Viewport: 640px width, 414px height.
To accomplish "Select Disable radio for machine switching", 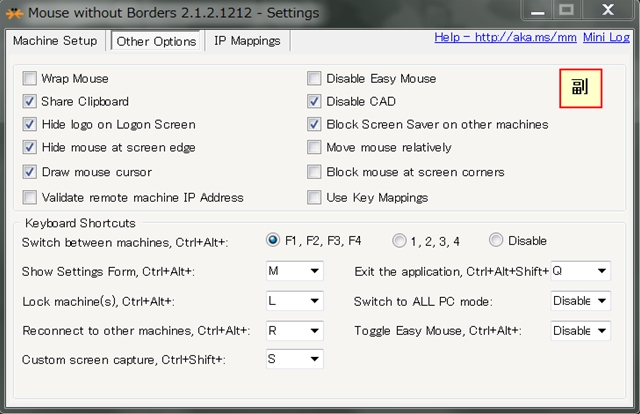I will pyautogui.click(x=496, y=240).
